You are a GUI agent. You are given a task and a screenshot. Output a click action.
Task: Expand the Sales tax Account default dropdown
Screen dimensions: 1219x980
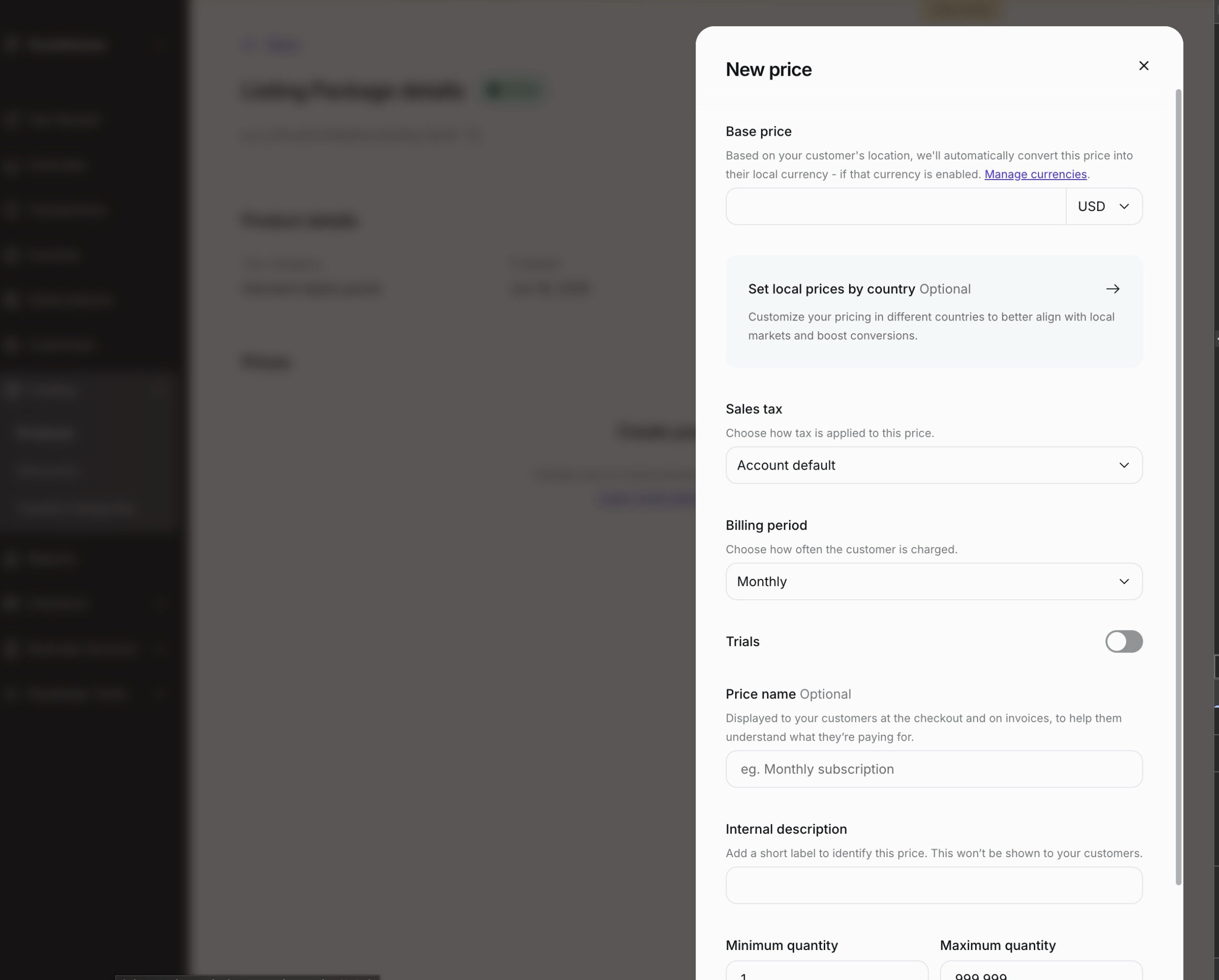933,465
